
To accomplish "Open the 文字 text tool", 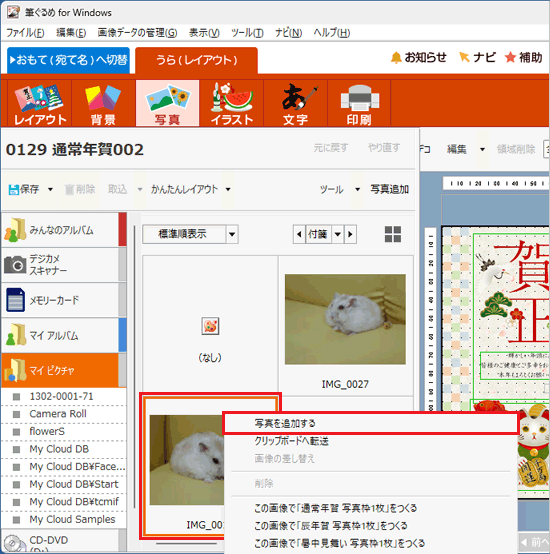I will point(295,103).
